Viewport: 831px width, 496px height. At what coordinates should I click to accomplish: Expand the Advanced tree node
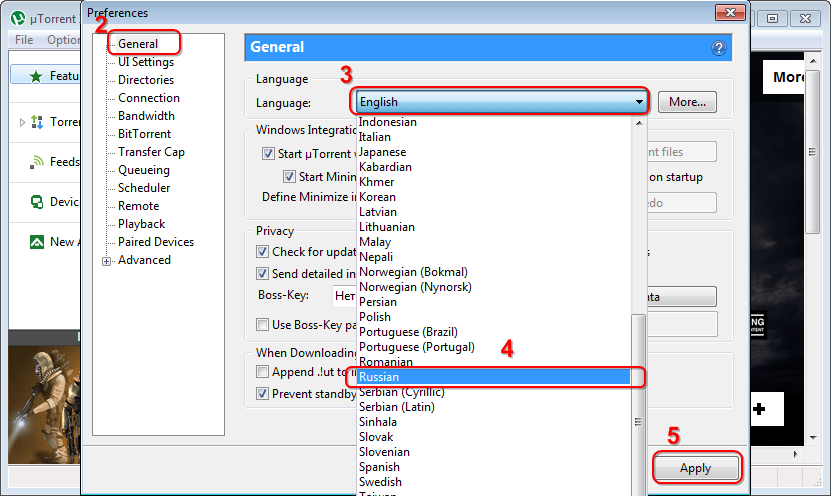point(107,261)
